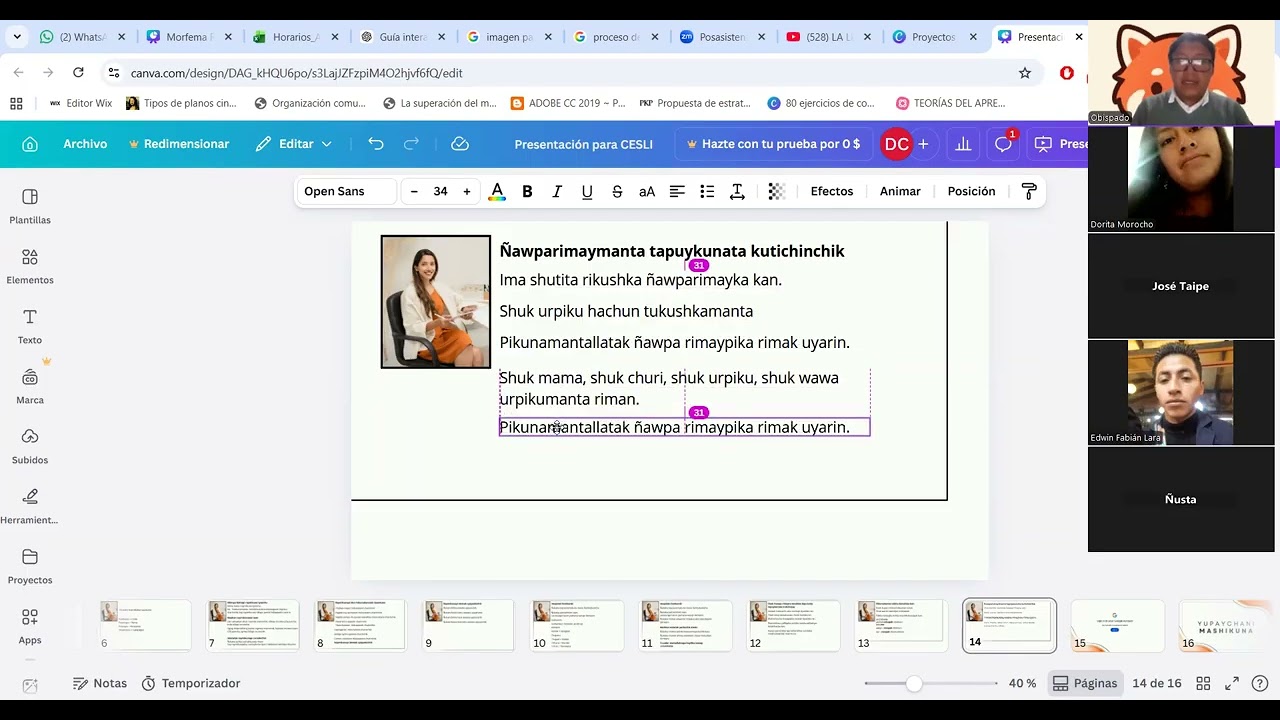Toggle uppercase aA formatting

pyautogui.click(x=647, y=191)
